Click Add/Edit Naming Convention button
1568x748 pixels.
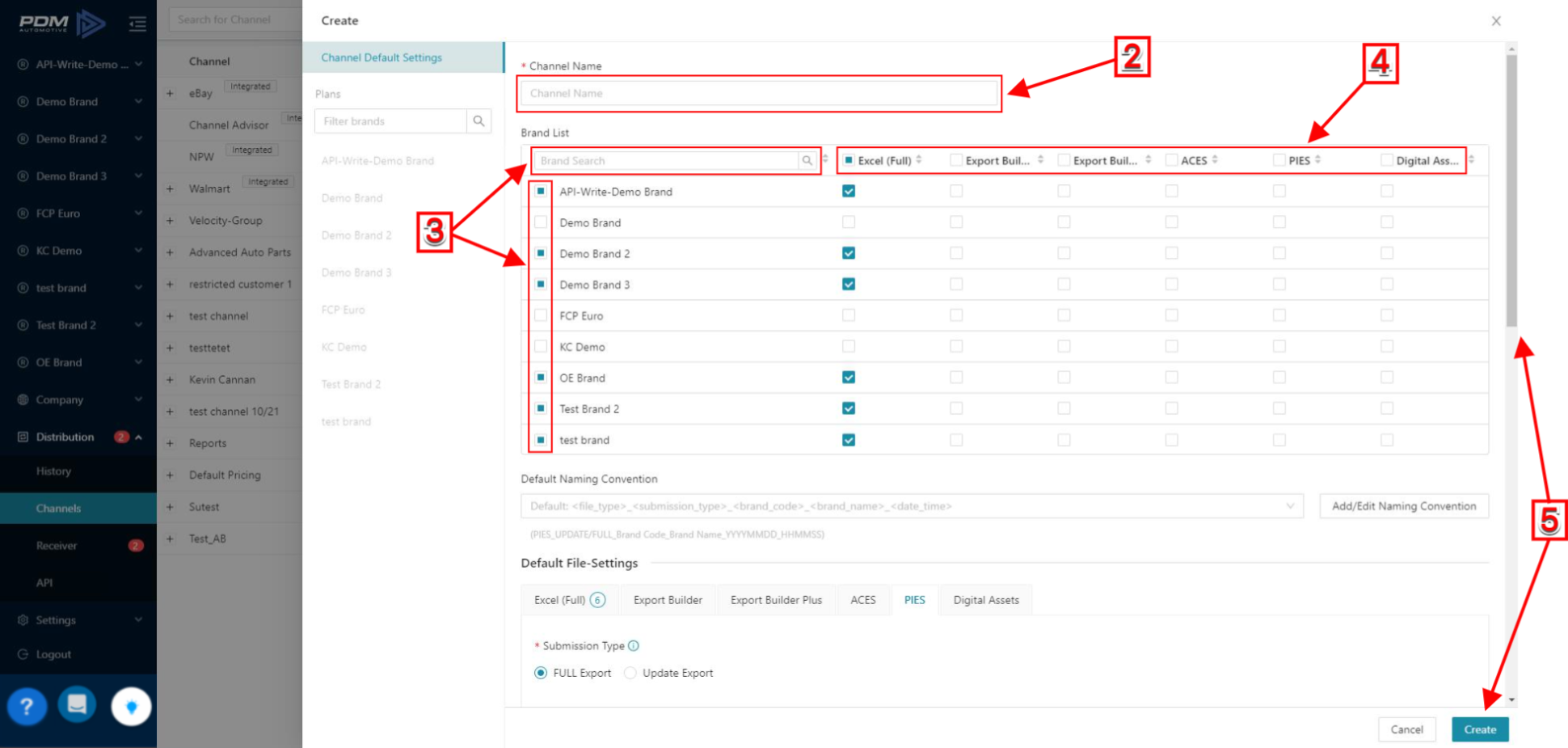(x=1404, y=506)
